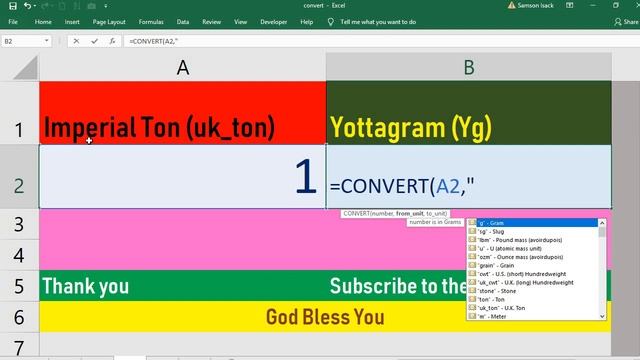Select "ozm" - Ounce mass option
640x360 pixels.
pyautogui.click(x=533, y=257)
